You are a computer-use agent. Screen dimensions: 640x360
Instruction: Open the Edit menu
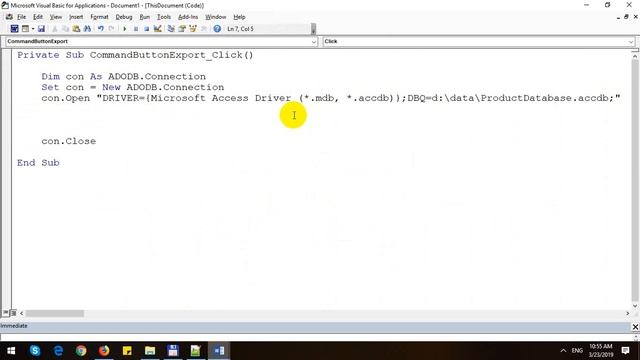[x=38, y=17]
